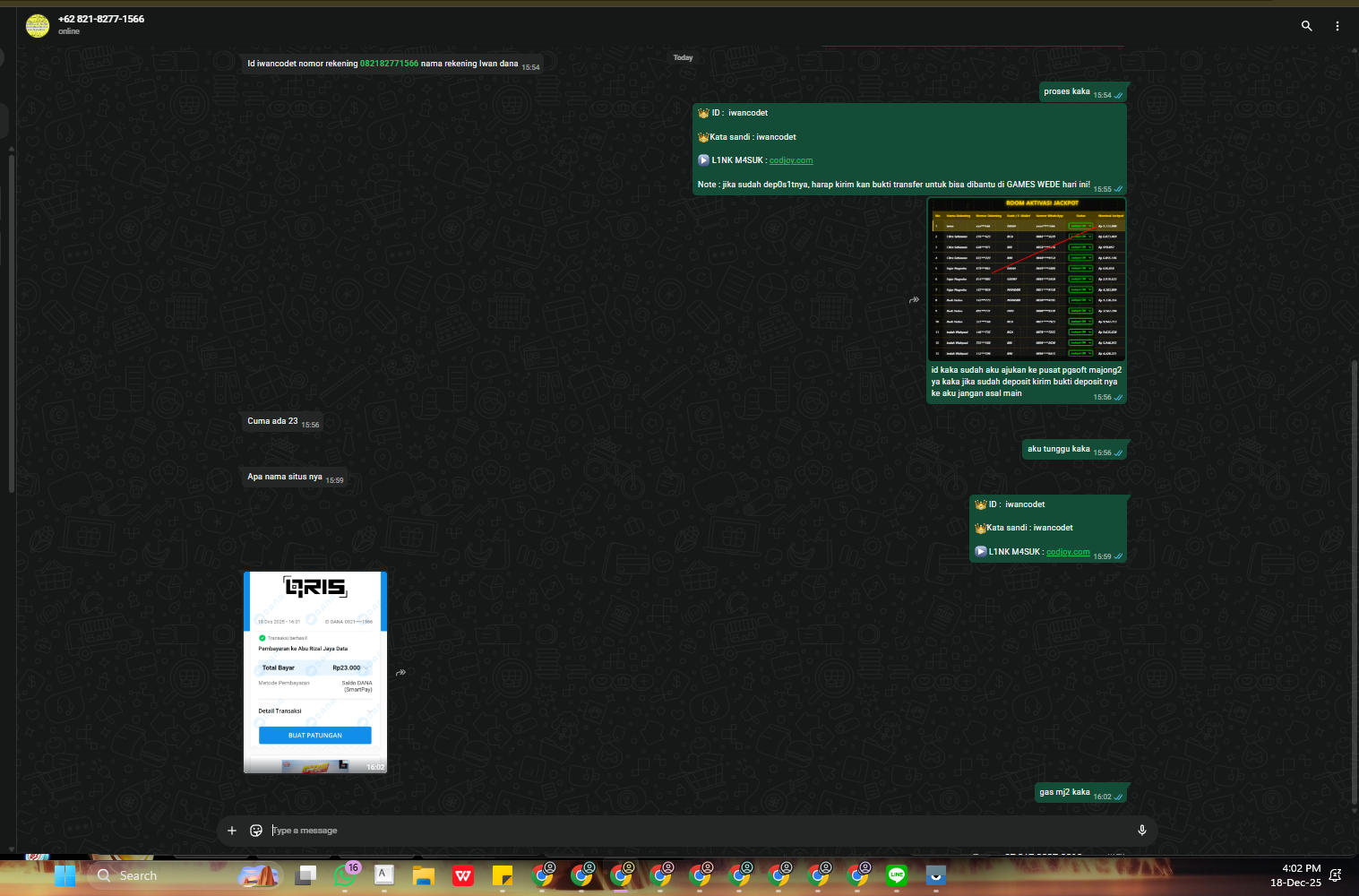Open WhatsApp from the taskbar
This screenshot has height=896, width=1359.
point(345,875)
